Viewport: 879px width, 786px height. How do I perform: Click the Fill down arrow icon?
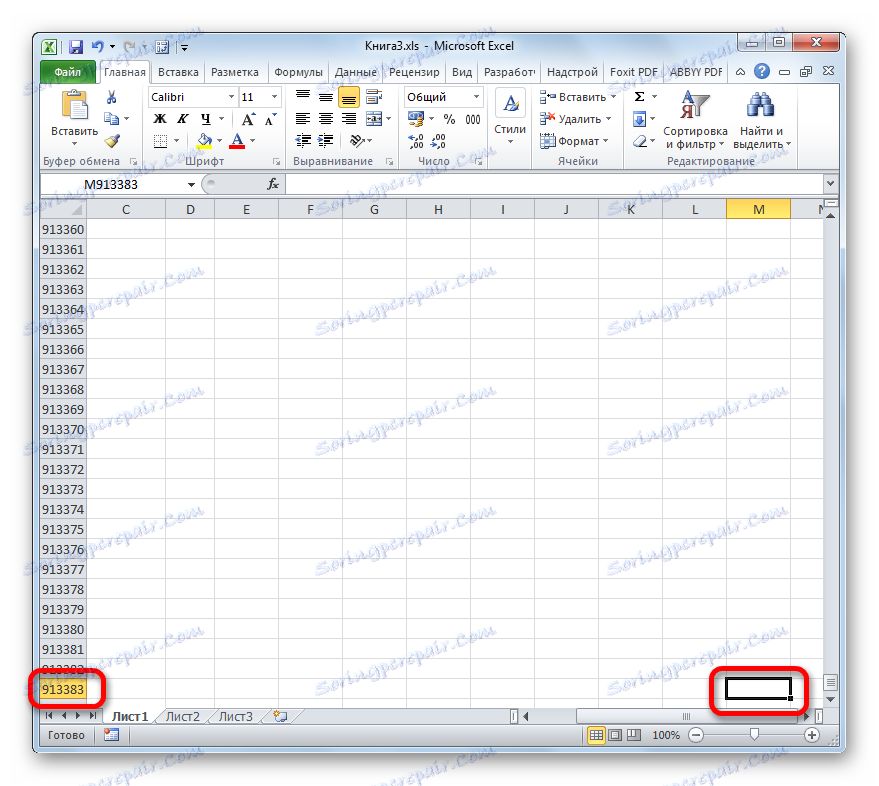coord(639,119)
